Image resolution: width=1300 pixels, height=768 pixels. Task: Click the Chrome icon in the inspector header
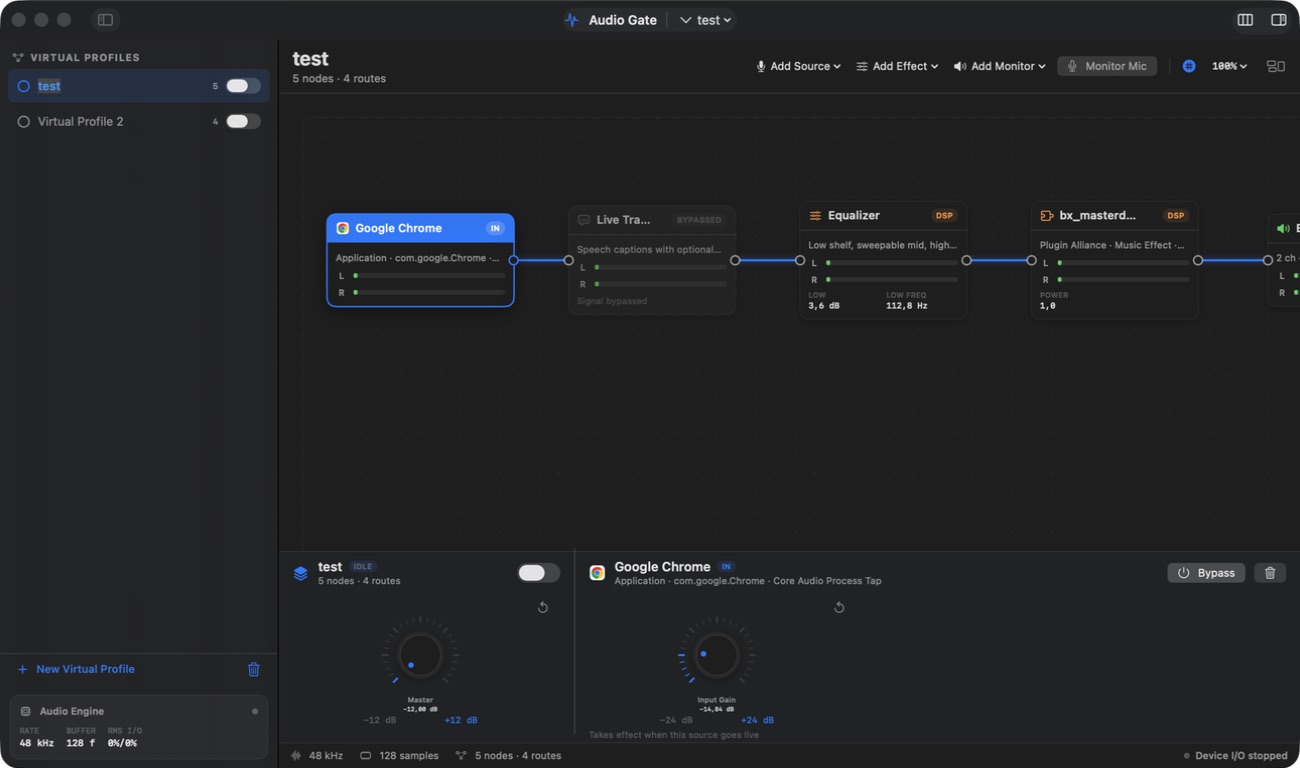[597, 573]
